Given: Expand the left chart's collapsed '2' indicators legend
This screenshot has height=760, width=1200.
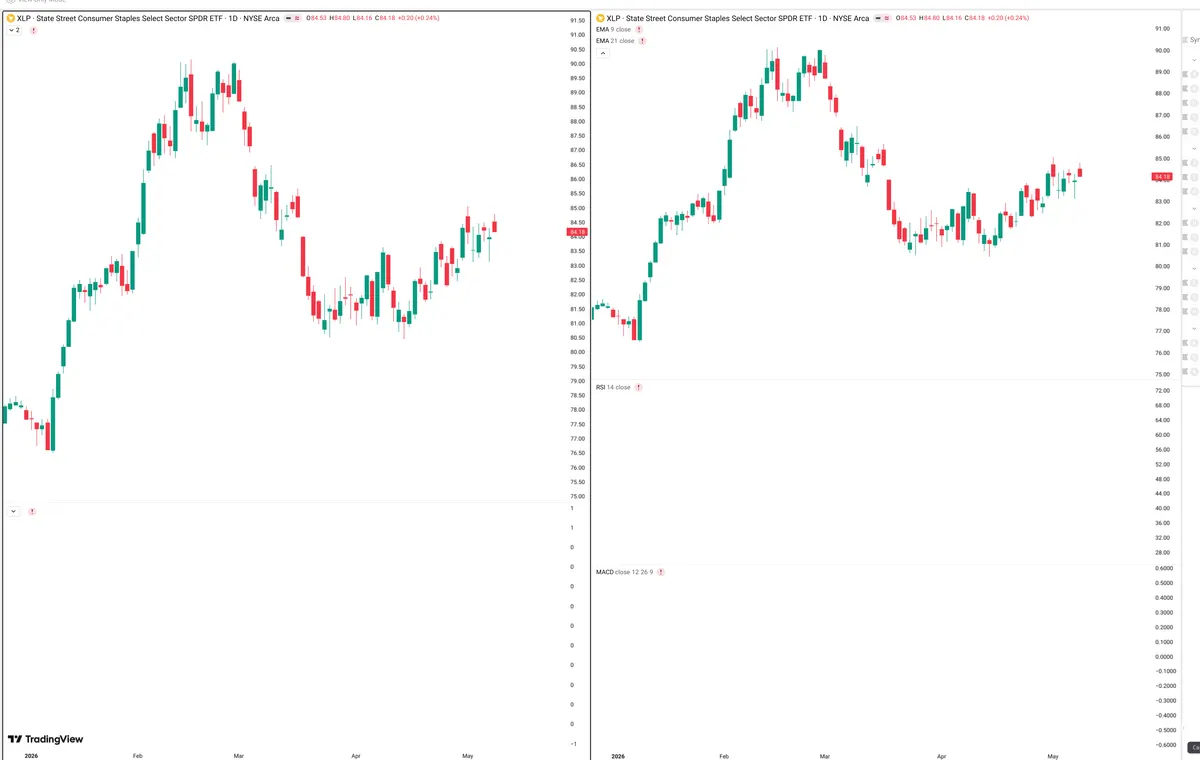Looking at the screenshot, I should (13, 30).
